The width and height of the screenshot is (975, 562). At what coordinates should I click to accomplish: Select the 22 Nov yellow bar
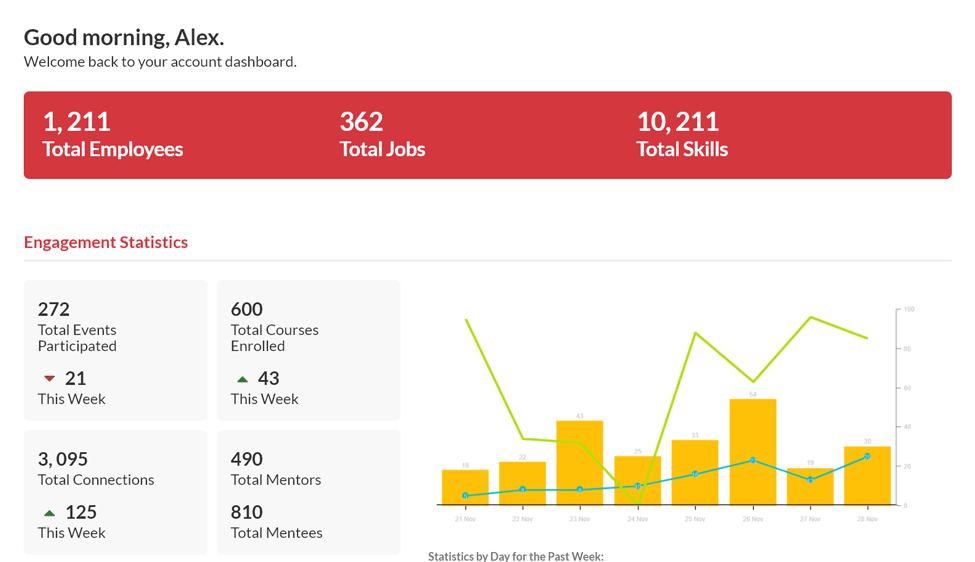click(x=522, y=484)
